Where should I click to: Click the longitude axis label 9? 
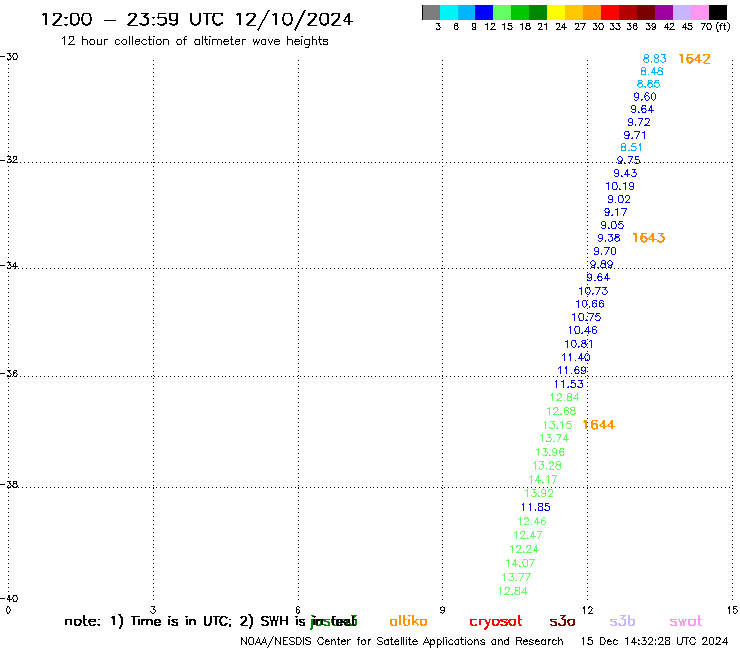[442, 610]
